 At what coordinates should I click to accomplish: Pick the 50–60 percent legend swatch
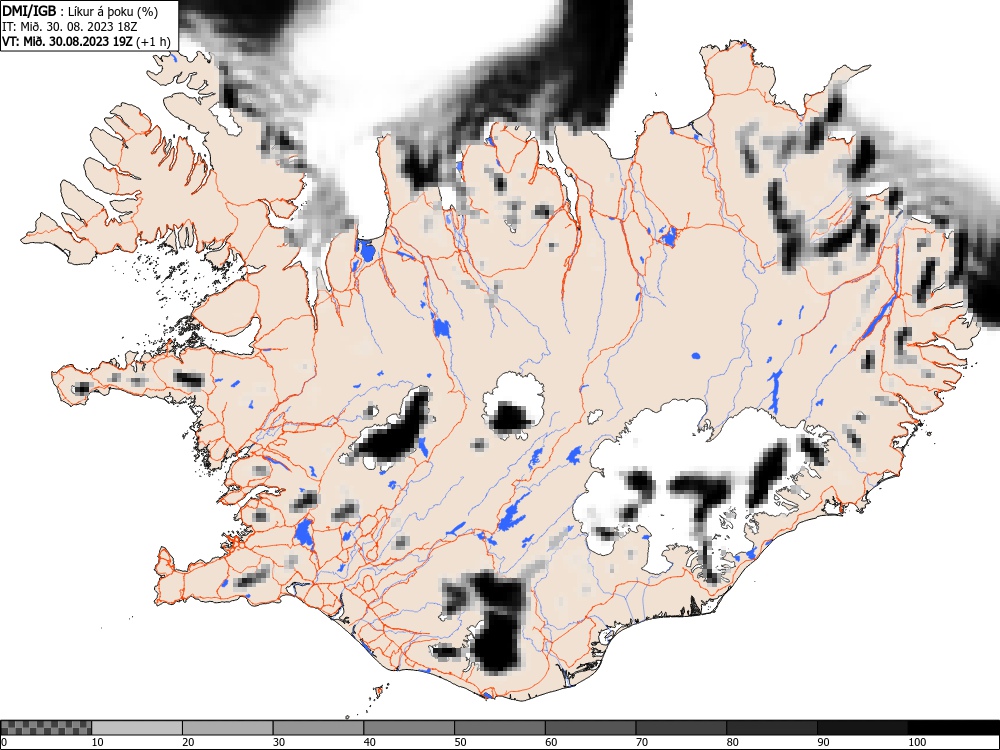pyautogui.click(x=499, y=728)
